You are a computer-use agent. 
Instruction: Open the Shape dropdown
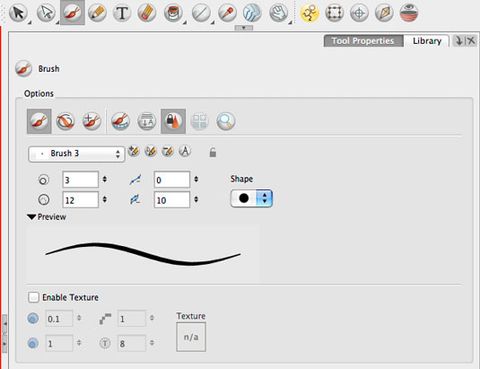[252, 198]
